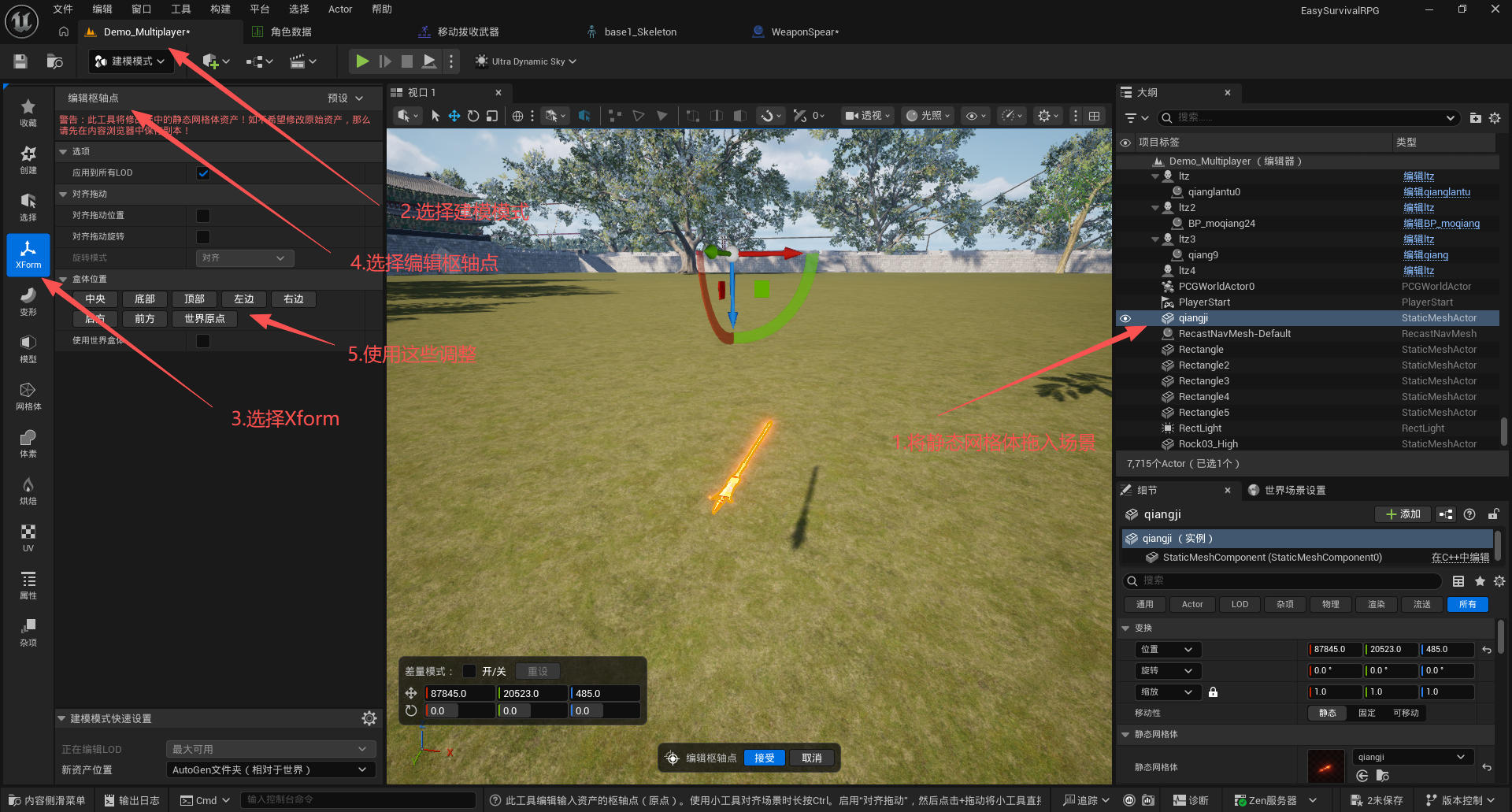
Task: Click the qiangji static mesh thumbnail
Action: coord(1326,767)
